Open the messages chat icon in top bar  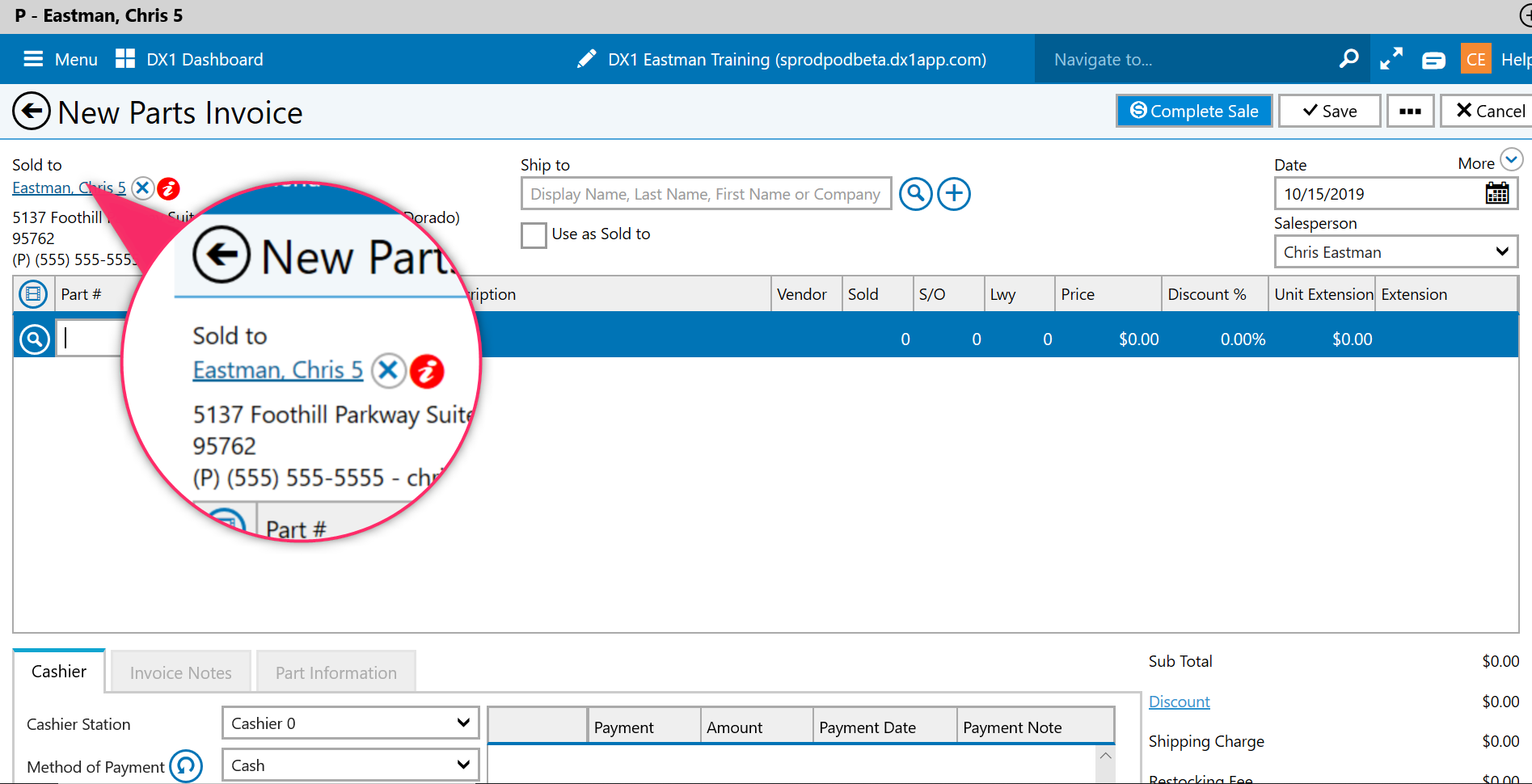coord(1433,61)
